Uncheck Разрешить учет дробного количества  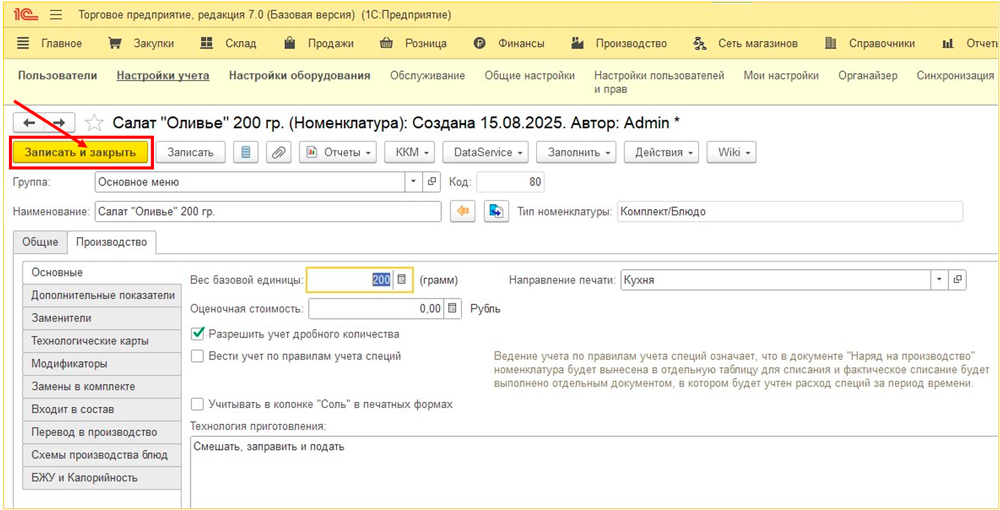(198, 334)
